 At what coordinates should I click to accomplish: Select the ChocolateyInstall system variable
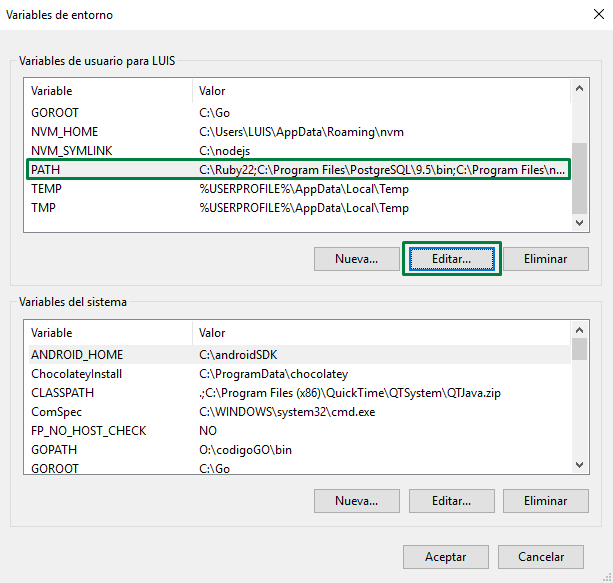299,374
